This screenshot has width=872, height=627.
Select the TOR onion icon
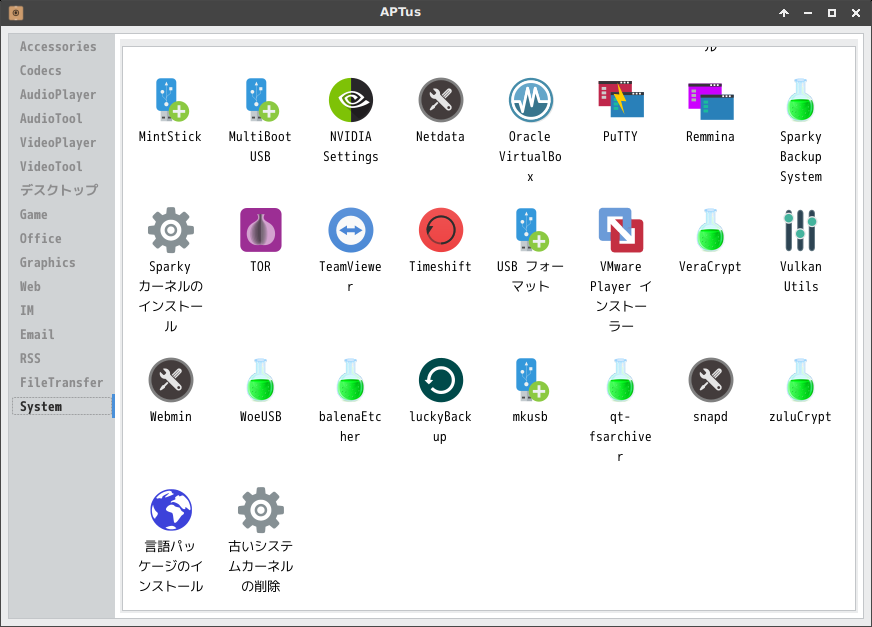click(261, 230)
